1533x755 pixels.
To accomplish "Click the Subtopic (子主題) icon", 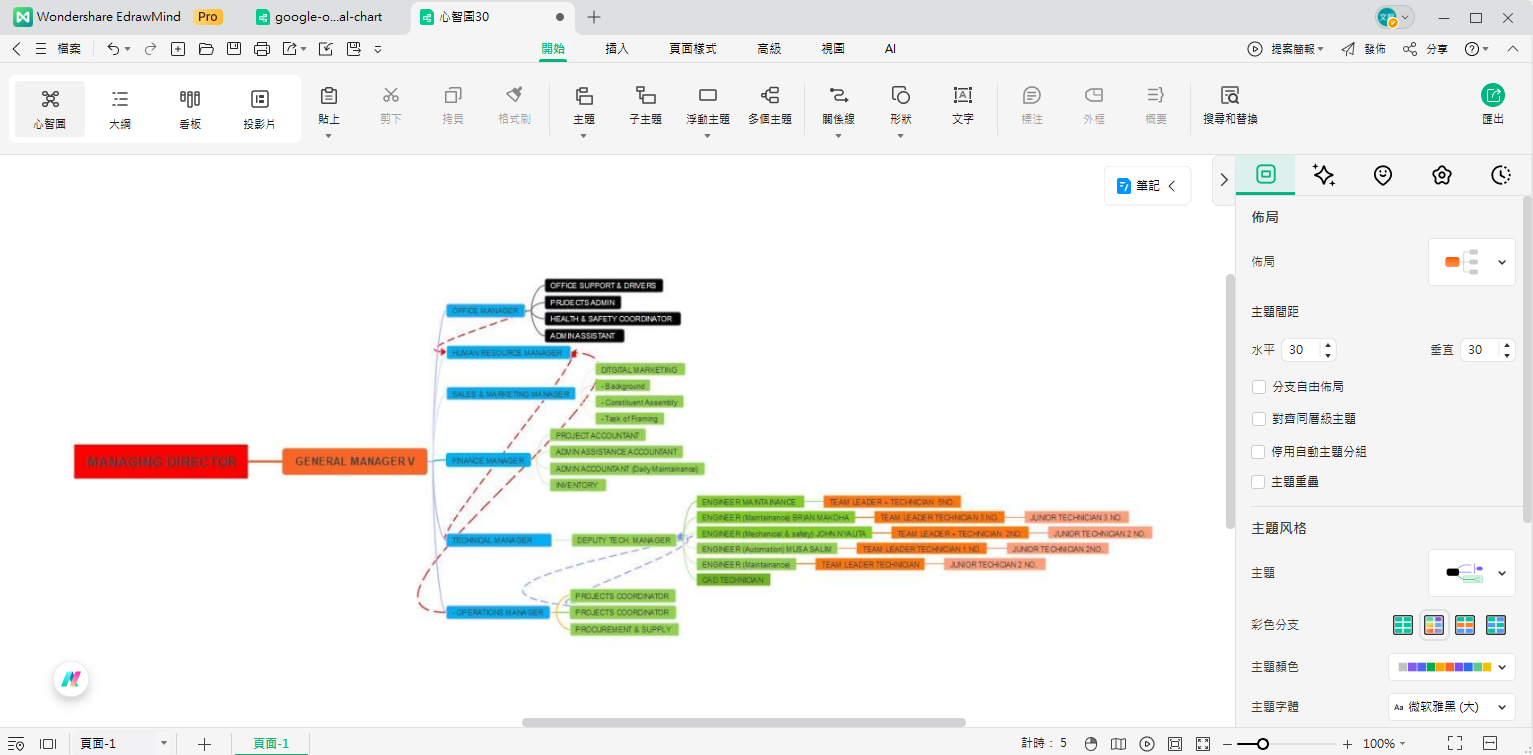I will [x=646, y=96].
